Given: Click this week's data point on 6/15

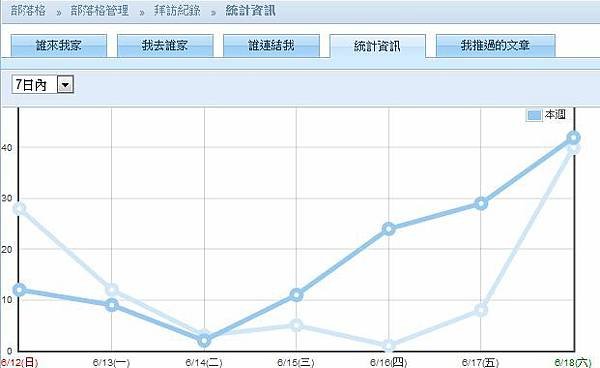Looking at the screenshot, I should [296, 295].
